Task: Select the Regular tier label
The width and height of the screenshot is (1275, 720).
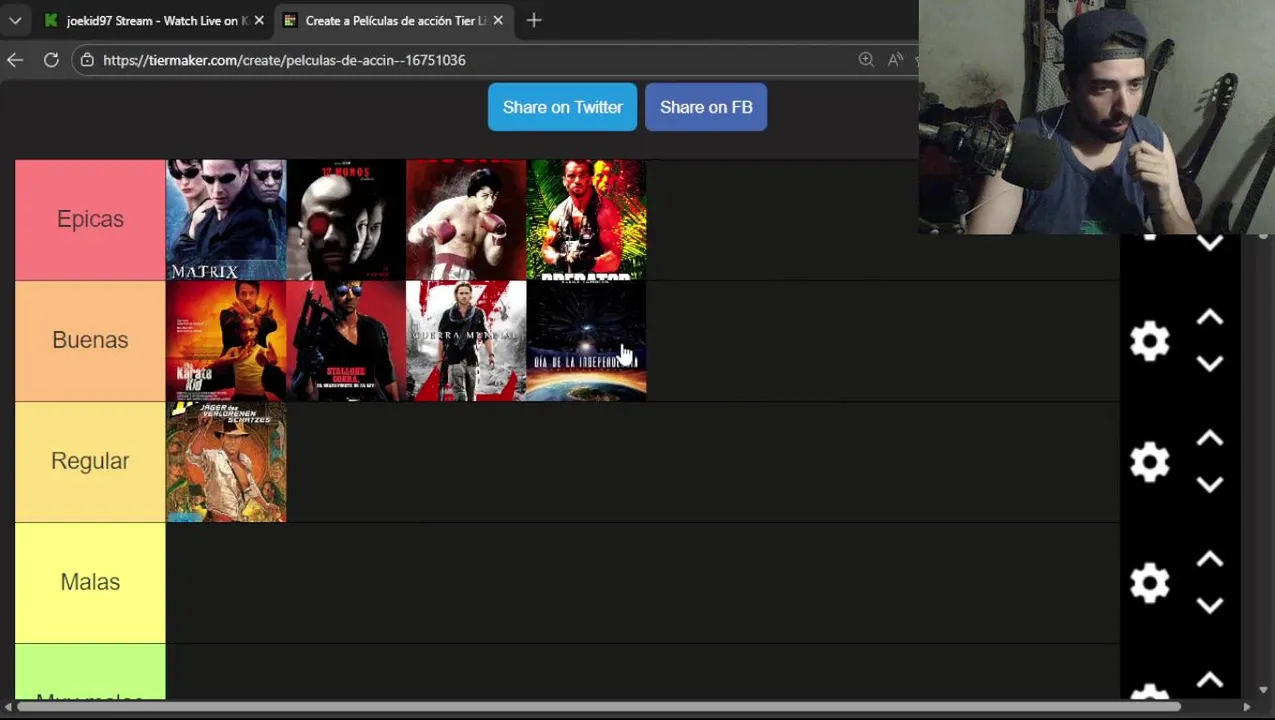Action: (x=90, y=461)
